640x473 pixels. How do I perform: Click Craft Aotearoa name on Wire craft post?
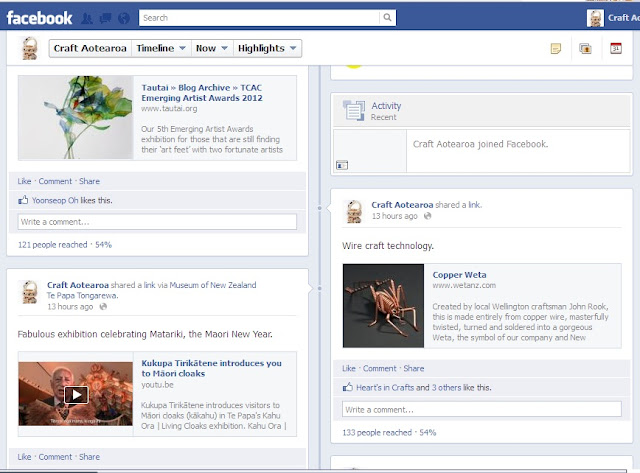click(x=402, y=205)
